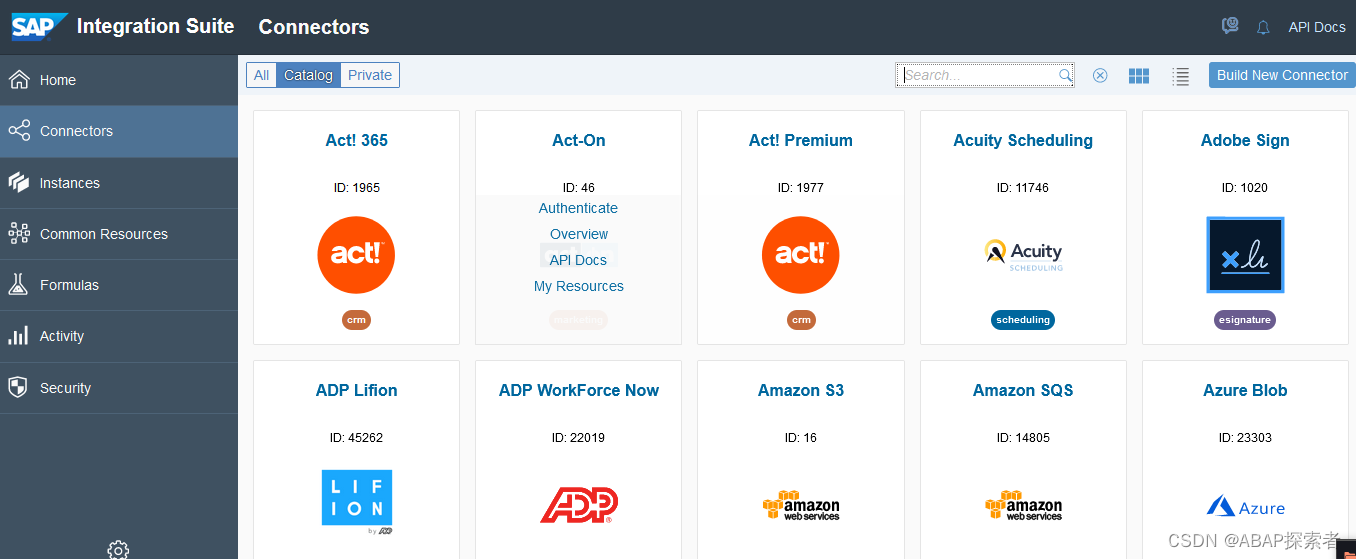The height and width of the screenshot is (559, 1356).
Task: Click Integration Suite title text
Action: click(155, 26)
